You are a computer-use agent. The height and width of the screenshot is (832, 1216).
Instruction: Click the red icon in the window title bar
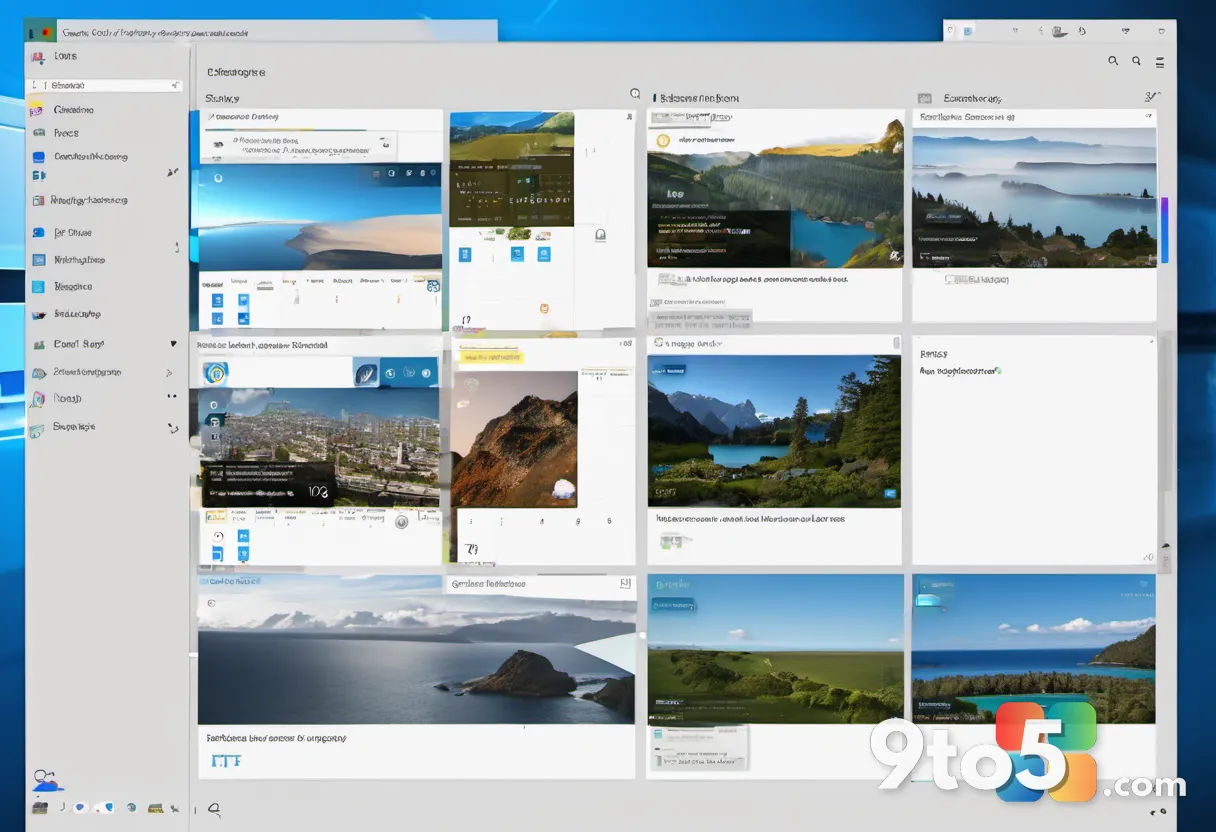coord(47,32)
